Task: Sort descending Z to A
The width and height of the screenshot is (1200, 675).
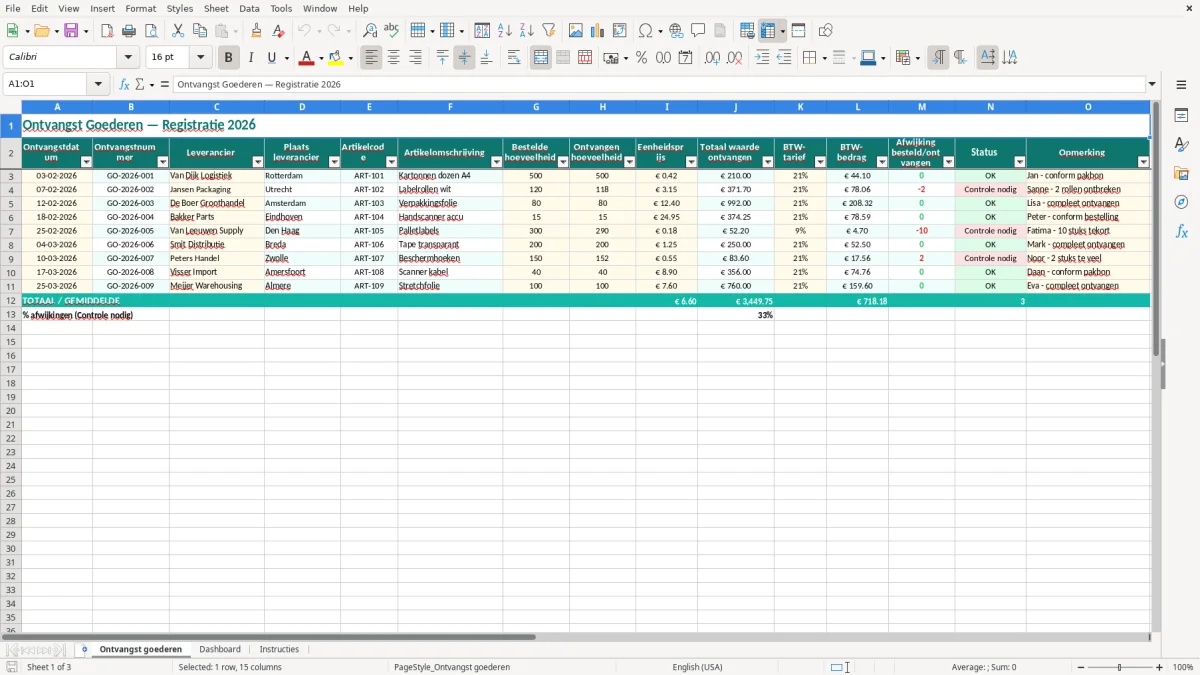Action: [x=527, y=31]
